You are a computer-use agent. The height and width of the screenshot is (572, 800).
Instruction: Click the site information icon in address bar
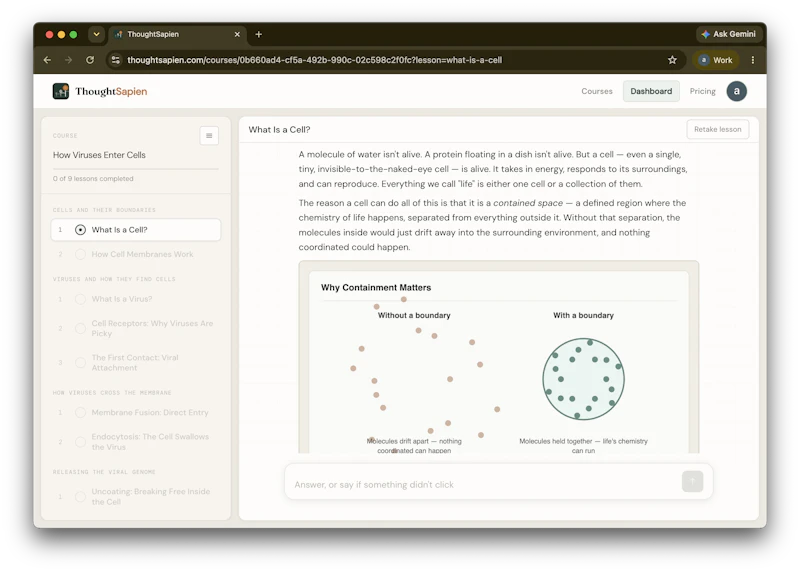pyautogui.click(x=116, y=60)
